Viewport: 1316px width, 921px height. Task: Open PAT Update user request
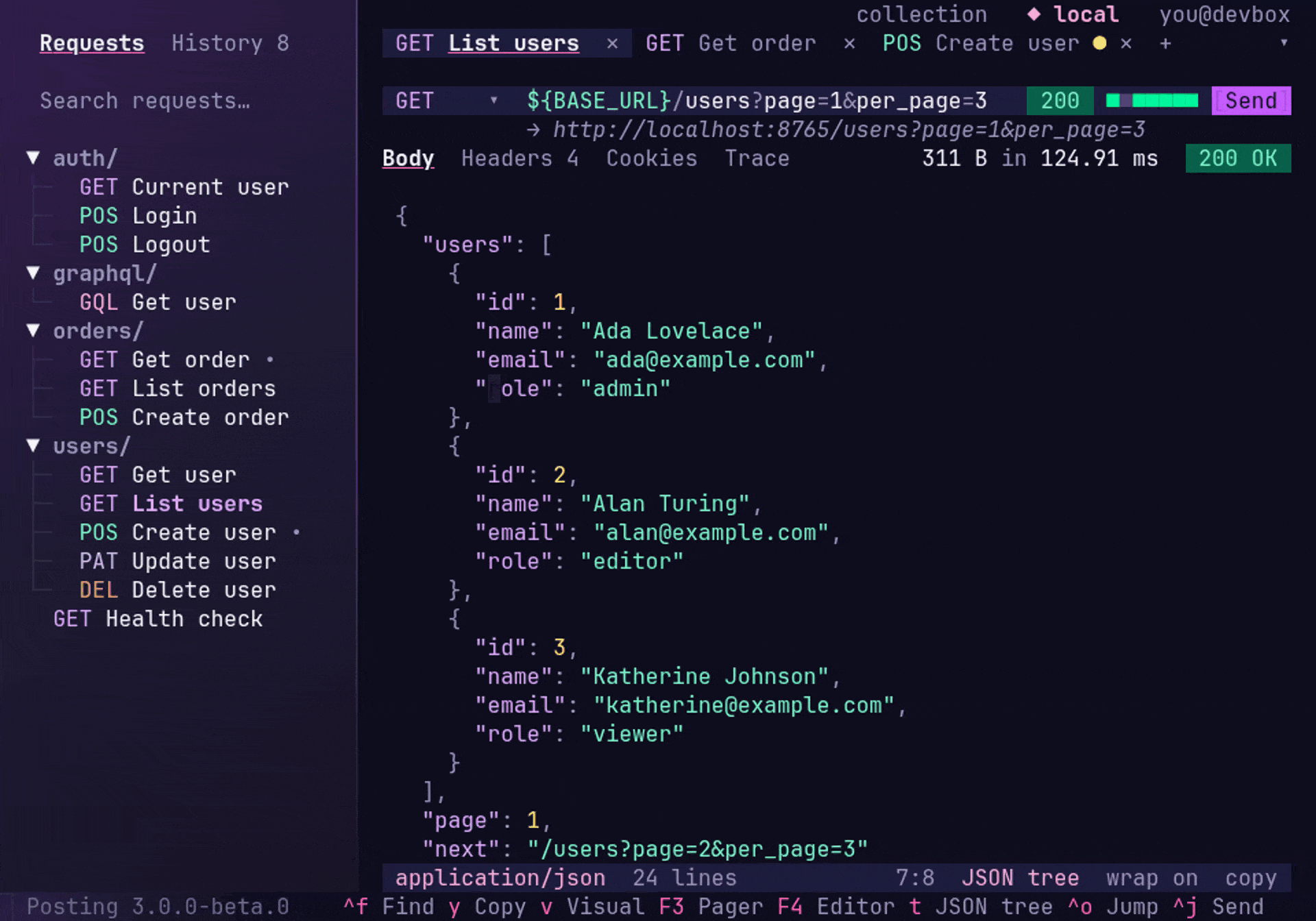(177, 561)
